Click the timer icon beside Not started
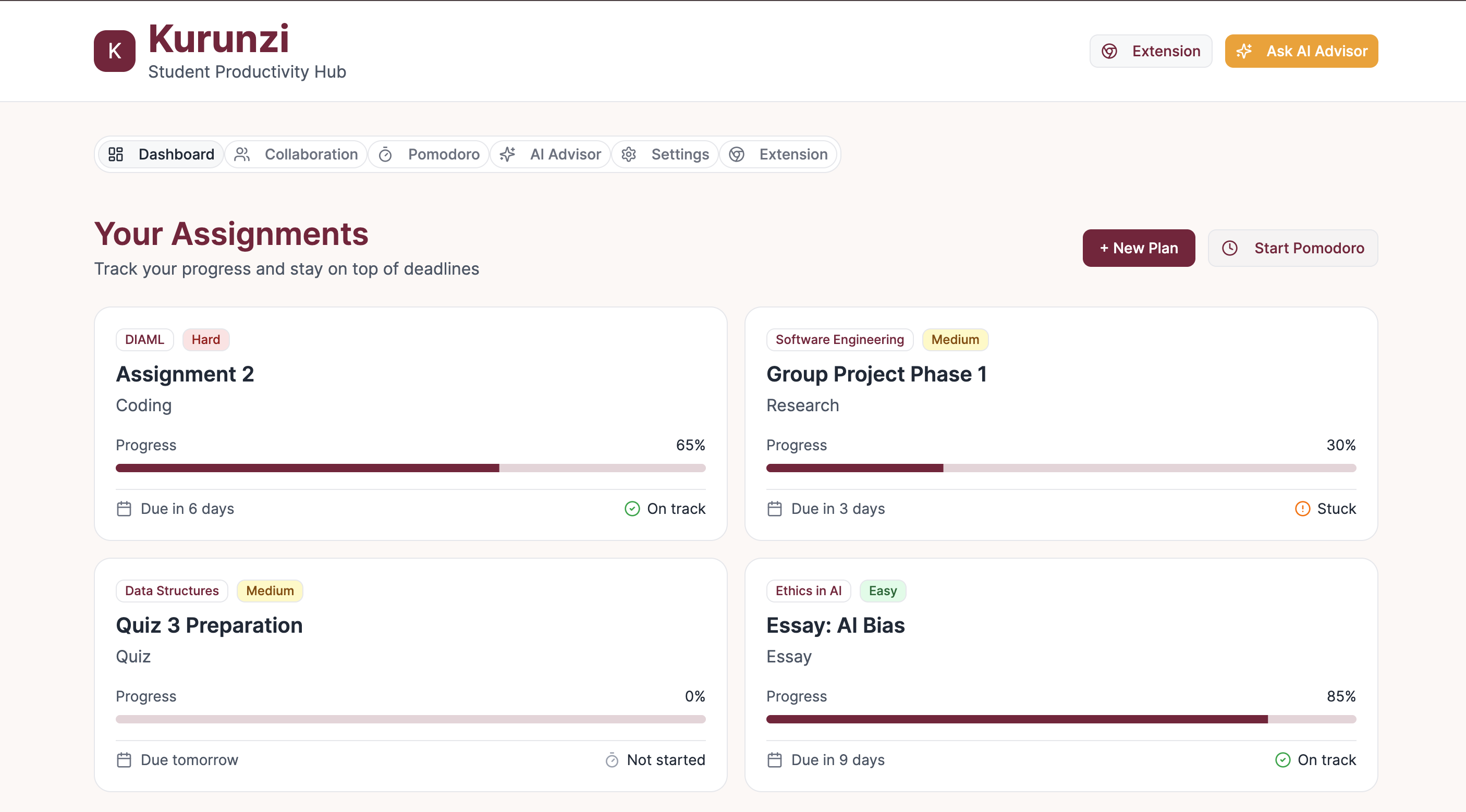This screenshot has height=812, width=1466. point(612,760)
